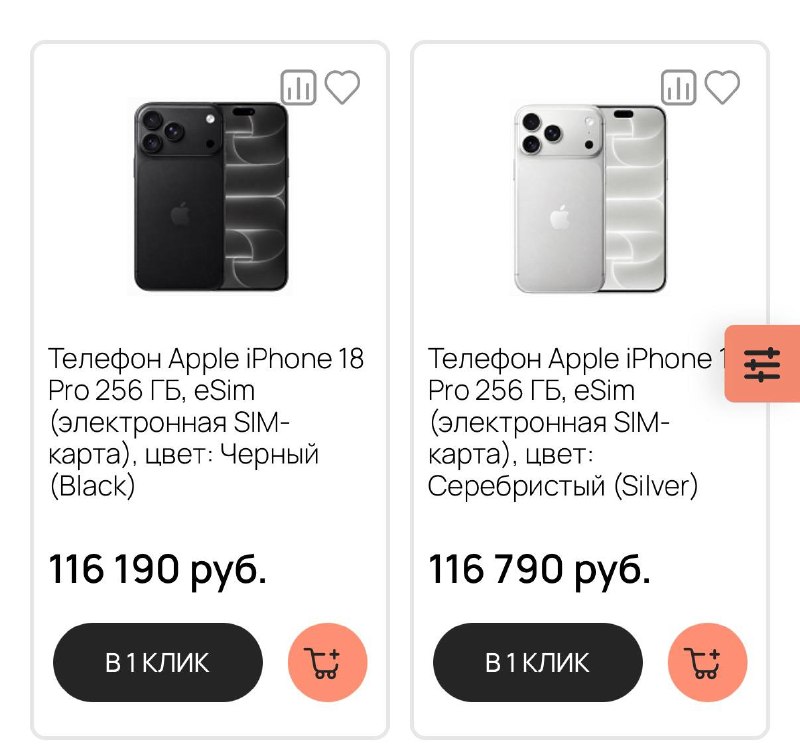The width and height of the screenshot is (800, 752).
Task: Add silver iPhone to comparison list
Action: (x=679, y=87)
